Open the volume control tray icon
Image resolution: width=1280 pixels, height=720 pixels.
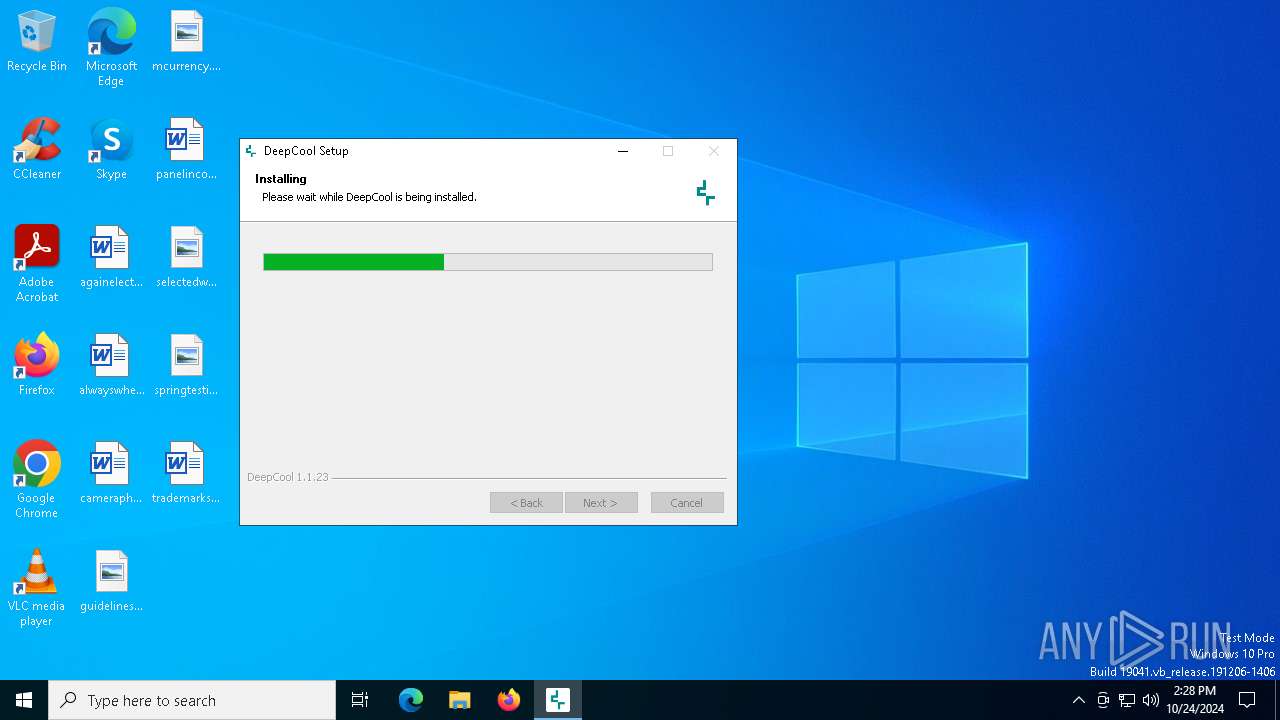coord(1151,700)
